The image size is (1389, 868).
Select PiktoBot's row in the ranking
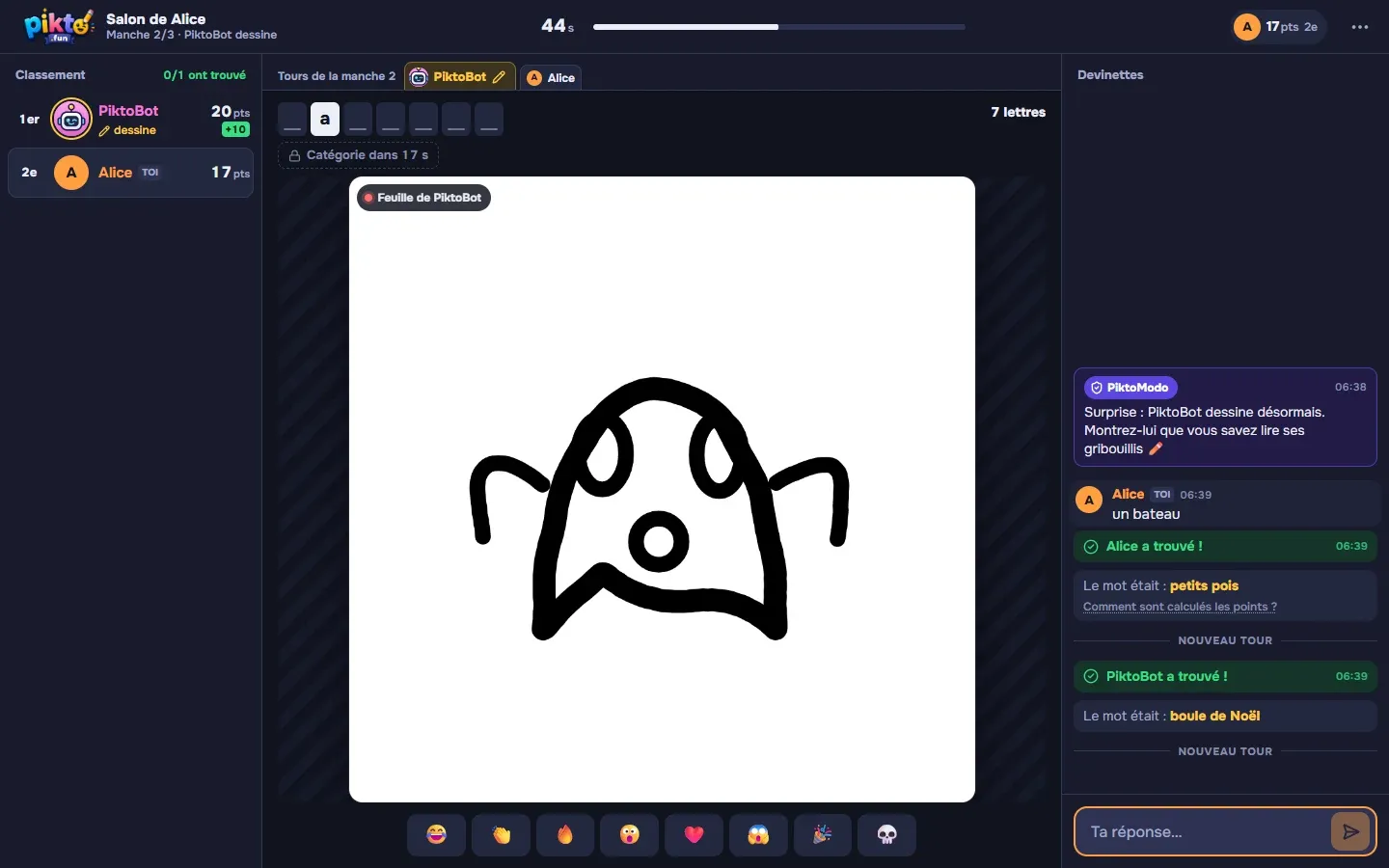click(x=131, y=120)
